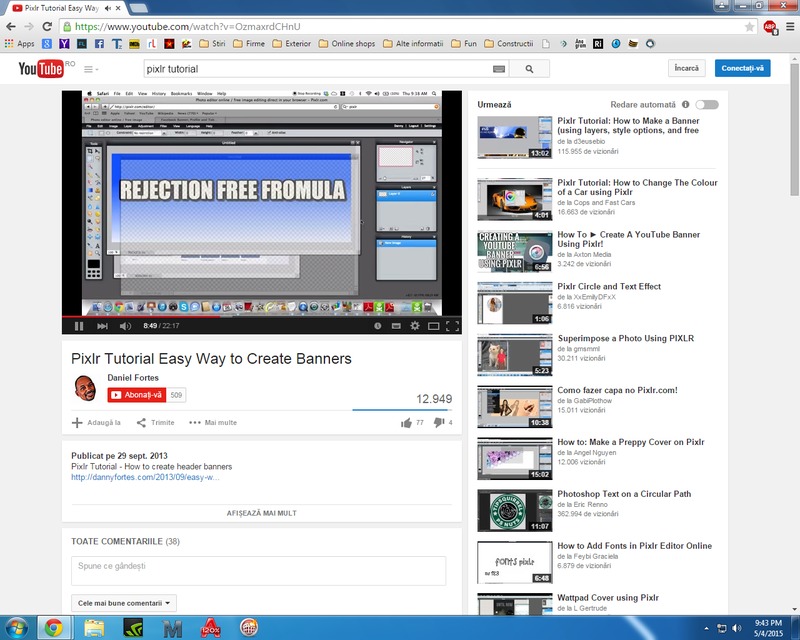Screen dimensions: 800x640
Task: Click the Adblock Plus extension icon
Action: [x=770, y=27]
